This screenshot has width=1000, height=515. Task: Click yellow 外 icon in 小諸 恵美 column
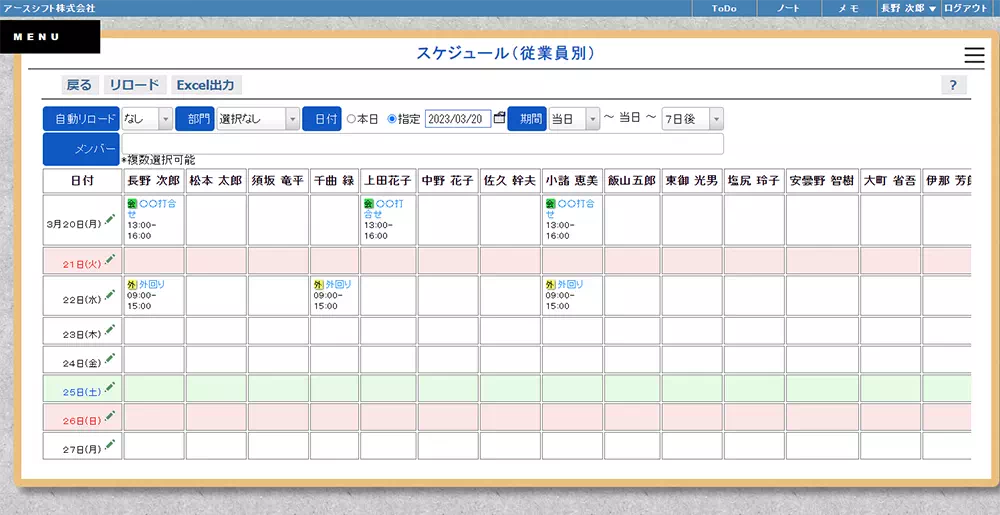551,284
